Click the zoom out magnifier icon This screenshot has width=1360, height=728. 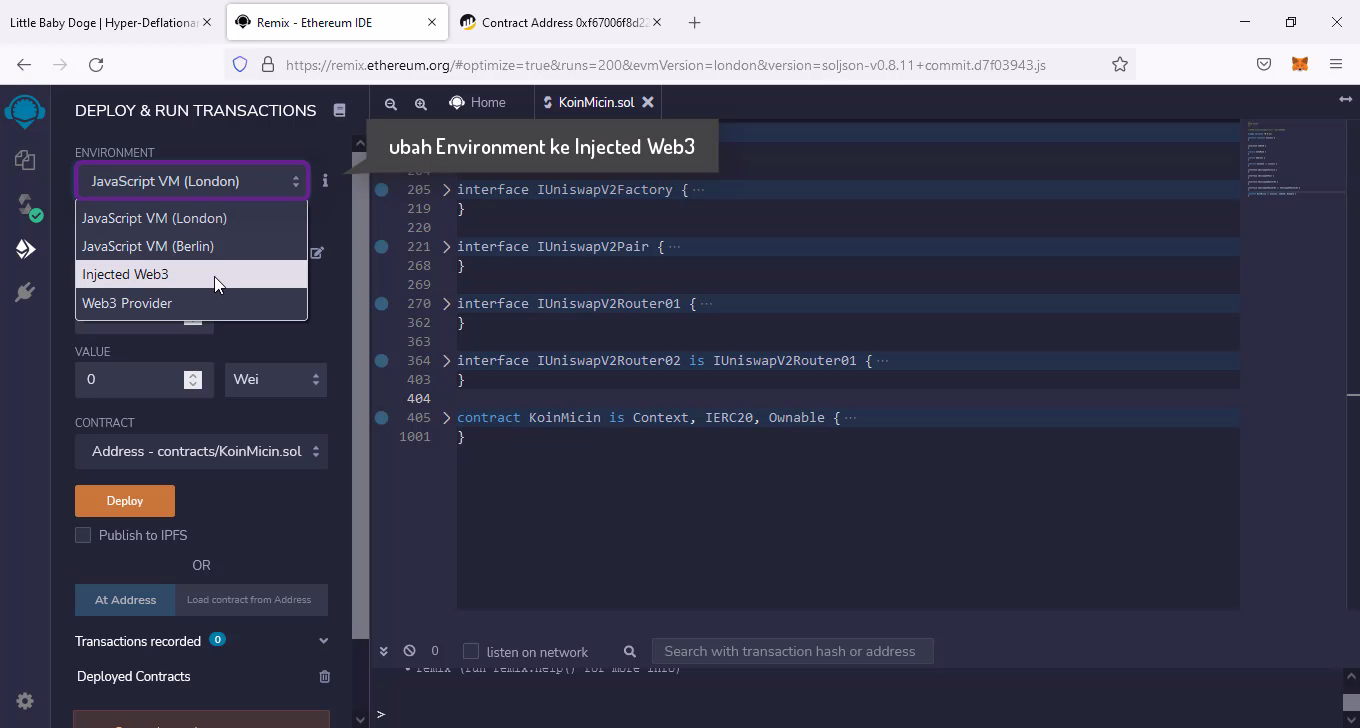(391, 103)
